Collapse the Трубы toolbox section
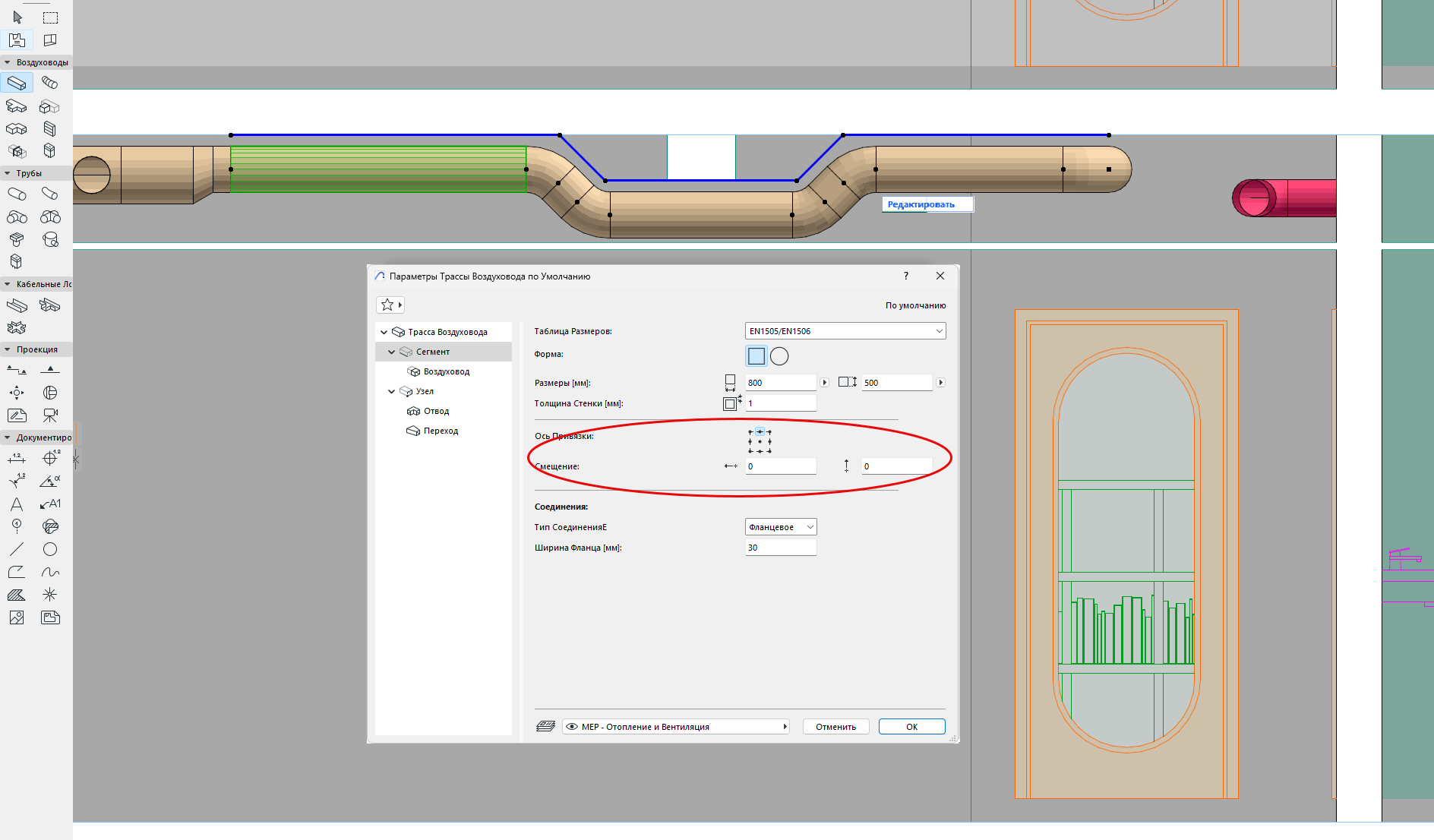This screenshot has width=1434, height=840. 8,173
